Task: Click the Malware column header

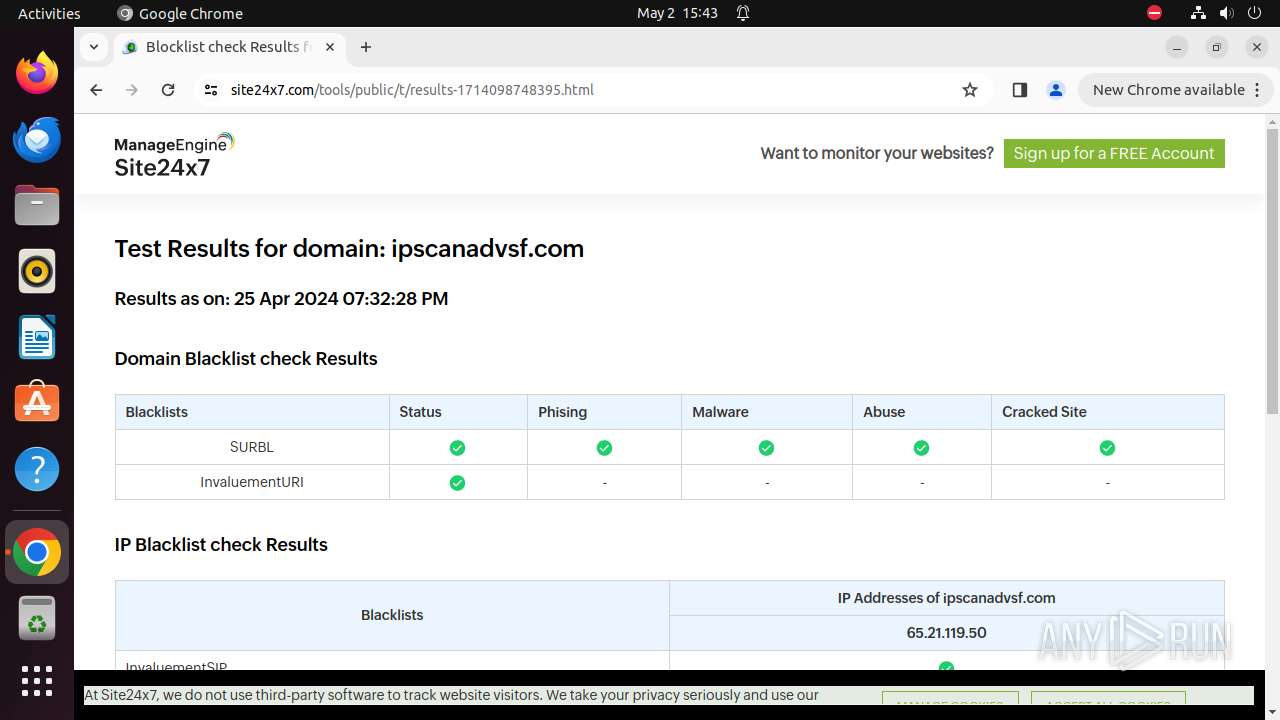Action: tap(766, 412)
